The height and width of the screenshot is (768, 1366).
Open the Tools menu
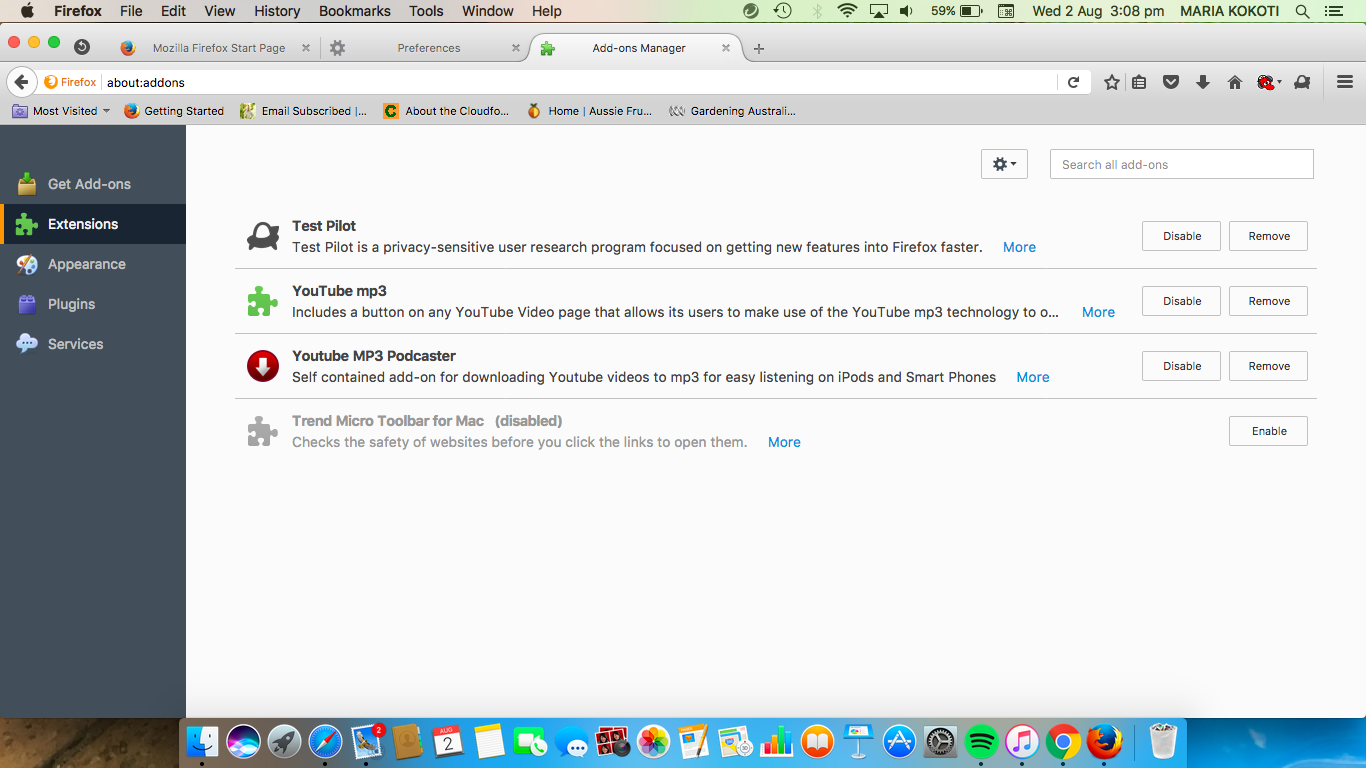(426, 11)
